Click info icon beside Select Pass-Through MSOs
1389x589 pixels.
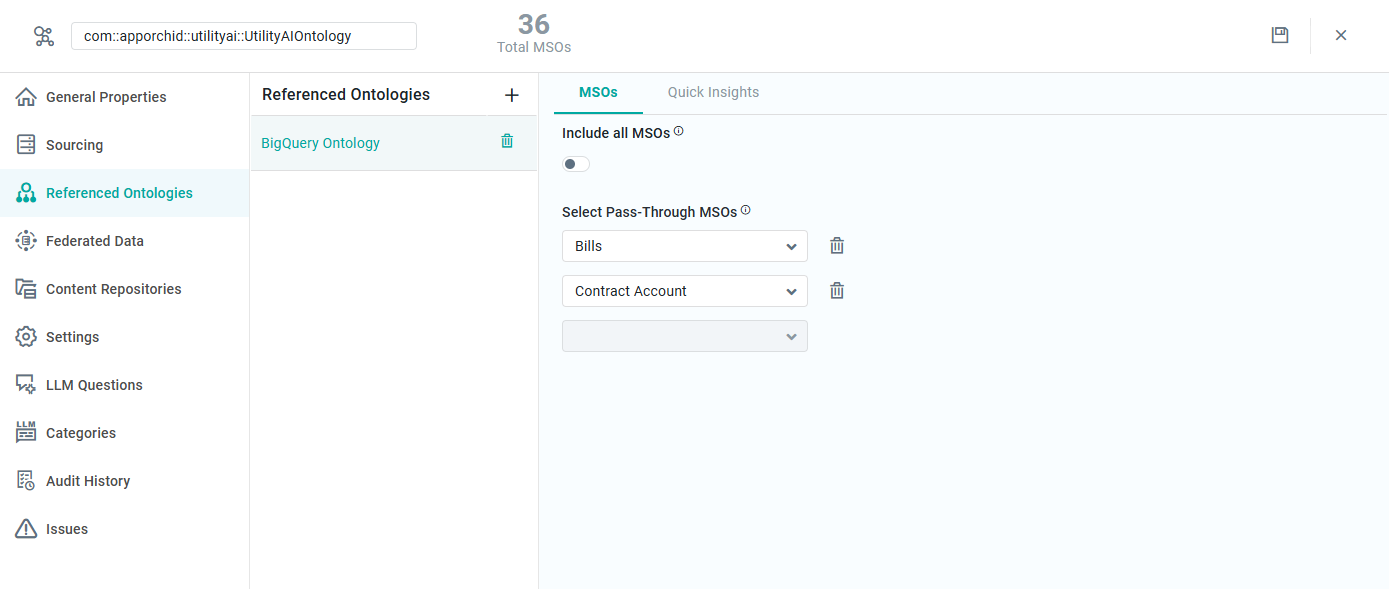coord(745,211)
